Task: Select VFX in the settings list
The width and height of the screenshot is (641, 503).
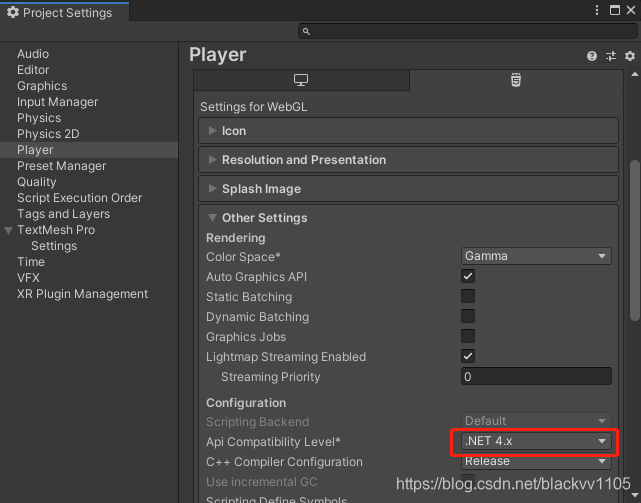Action: [28, 278]
